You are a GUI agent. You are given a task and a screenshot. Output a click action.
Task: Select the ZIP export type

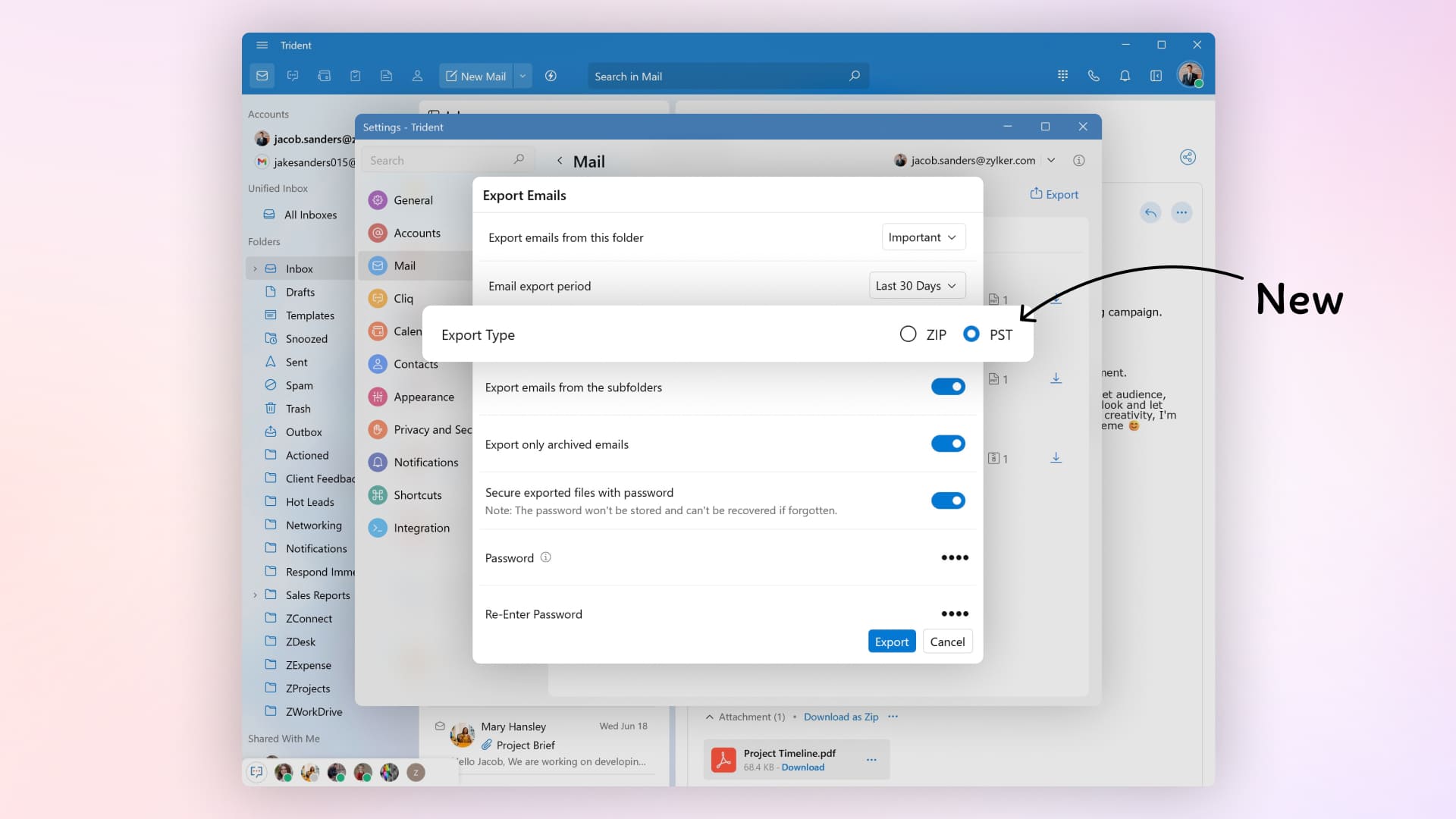[908, 334]
